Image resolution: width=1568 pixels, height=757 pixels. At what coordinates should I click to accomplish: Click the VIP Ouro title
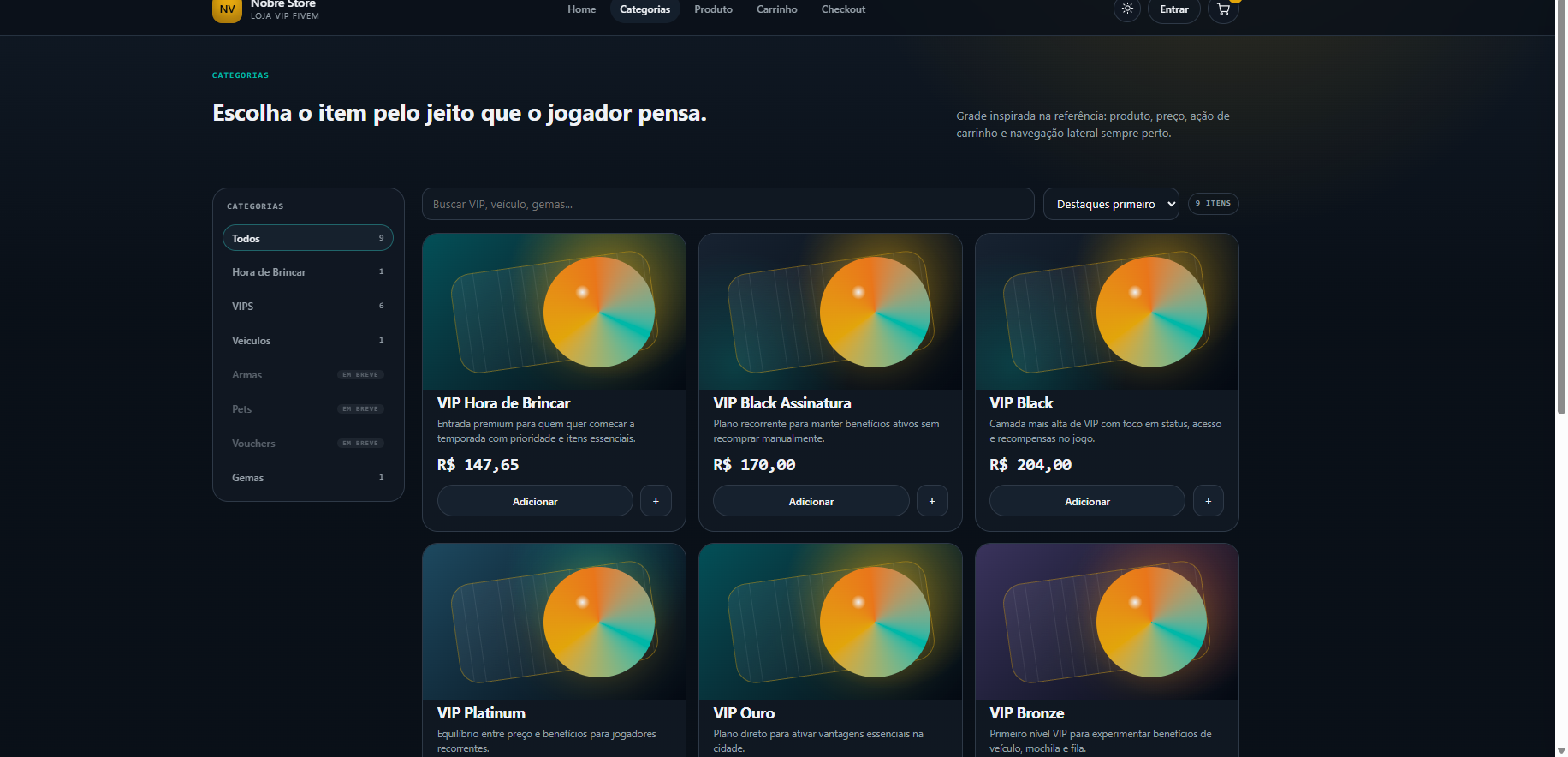coord(744,713)
